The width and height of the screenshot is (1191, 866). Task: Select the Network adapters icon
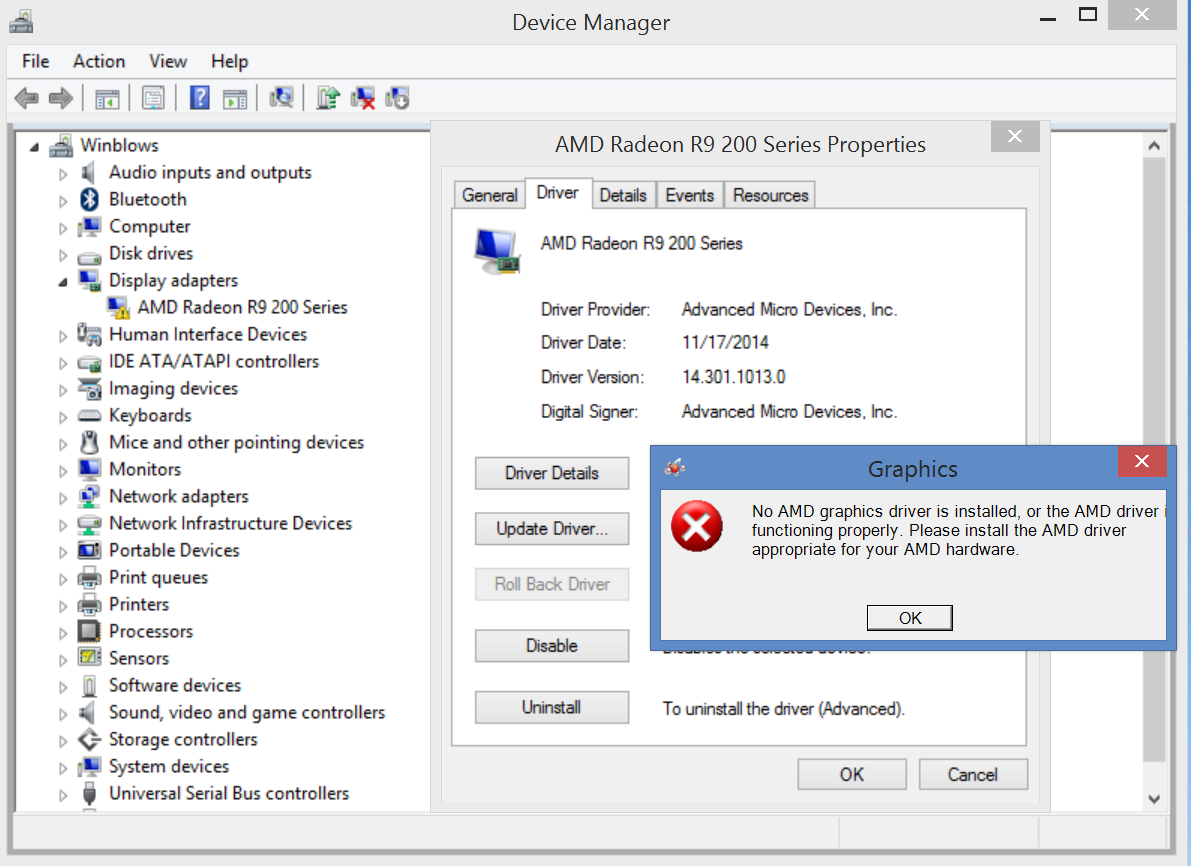point(89,496)
